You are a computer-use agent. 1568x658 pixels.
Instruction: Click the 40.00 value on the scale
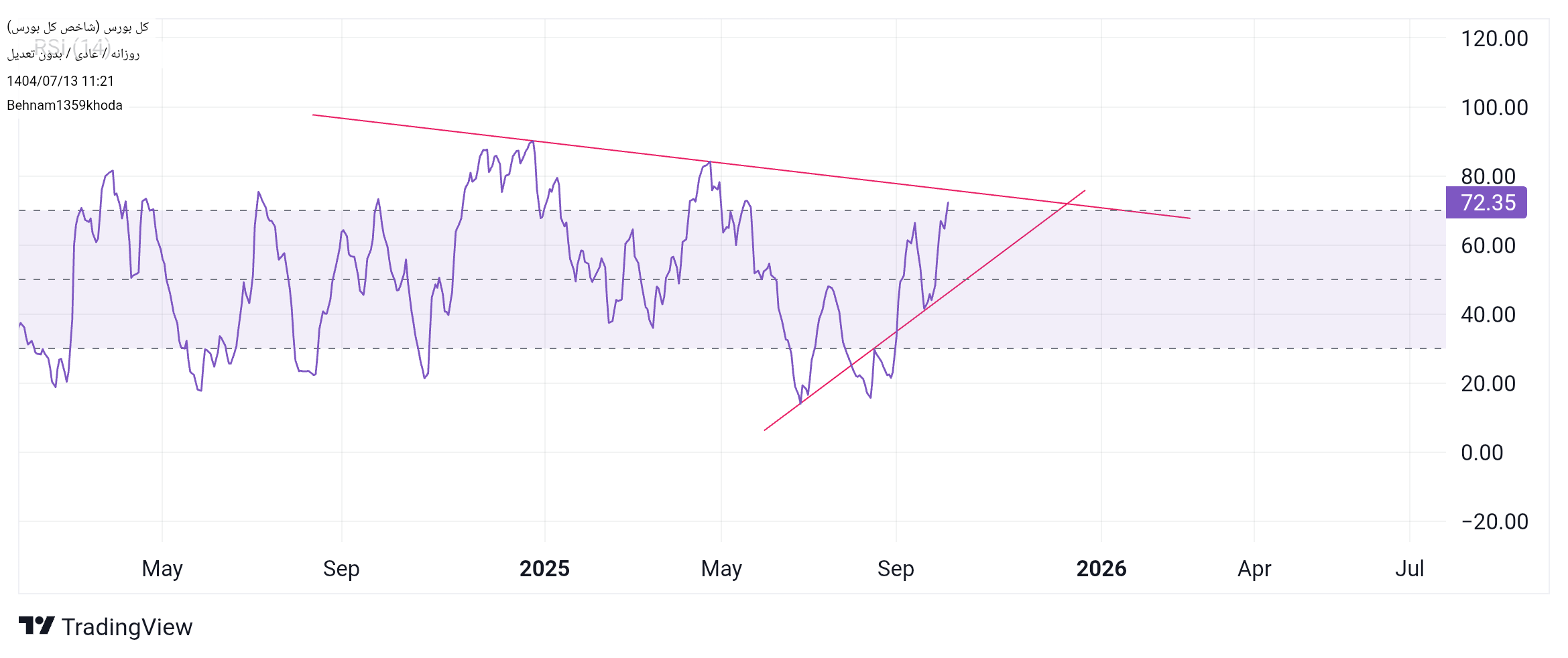point(1488,315)
